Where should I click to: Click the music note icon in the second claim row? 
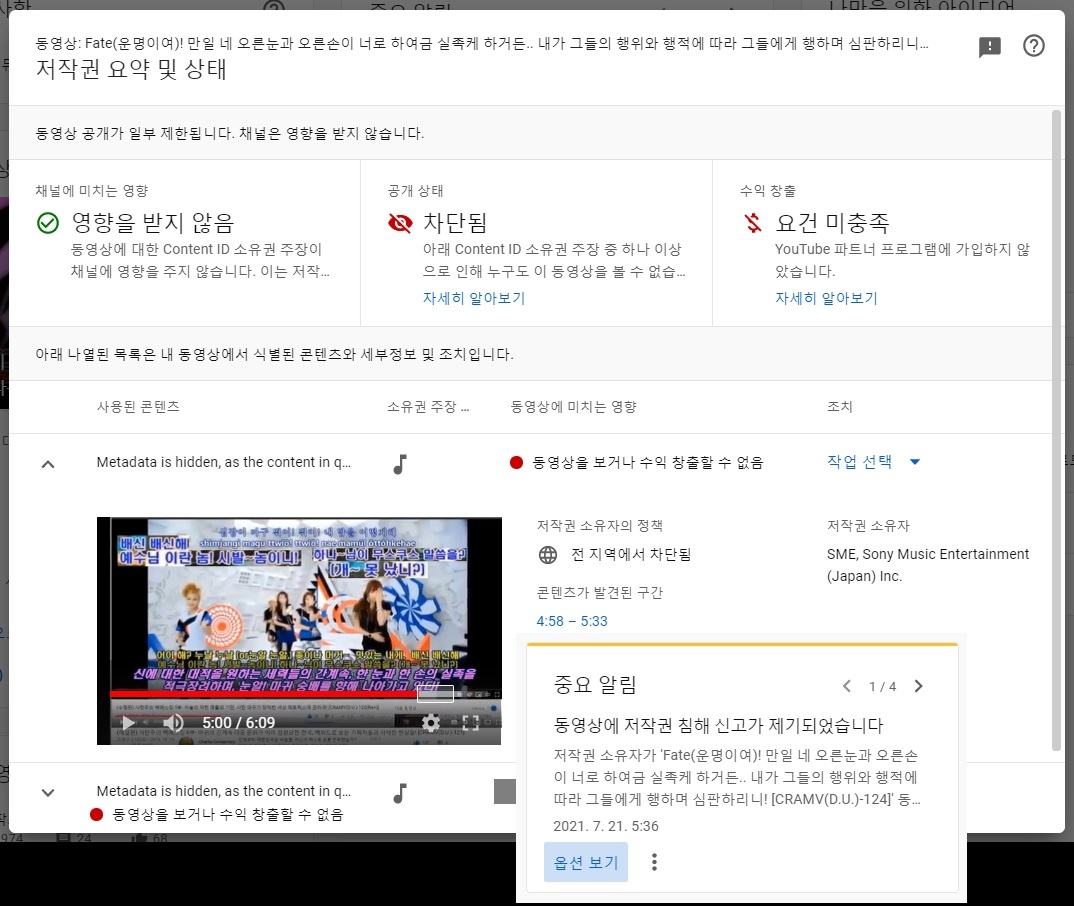pos(400,792)
